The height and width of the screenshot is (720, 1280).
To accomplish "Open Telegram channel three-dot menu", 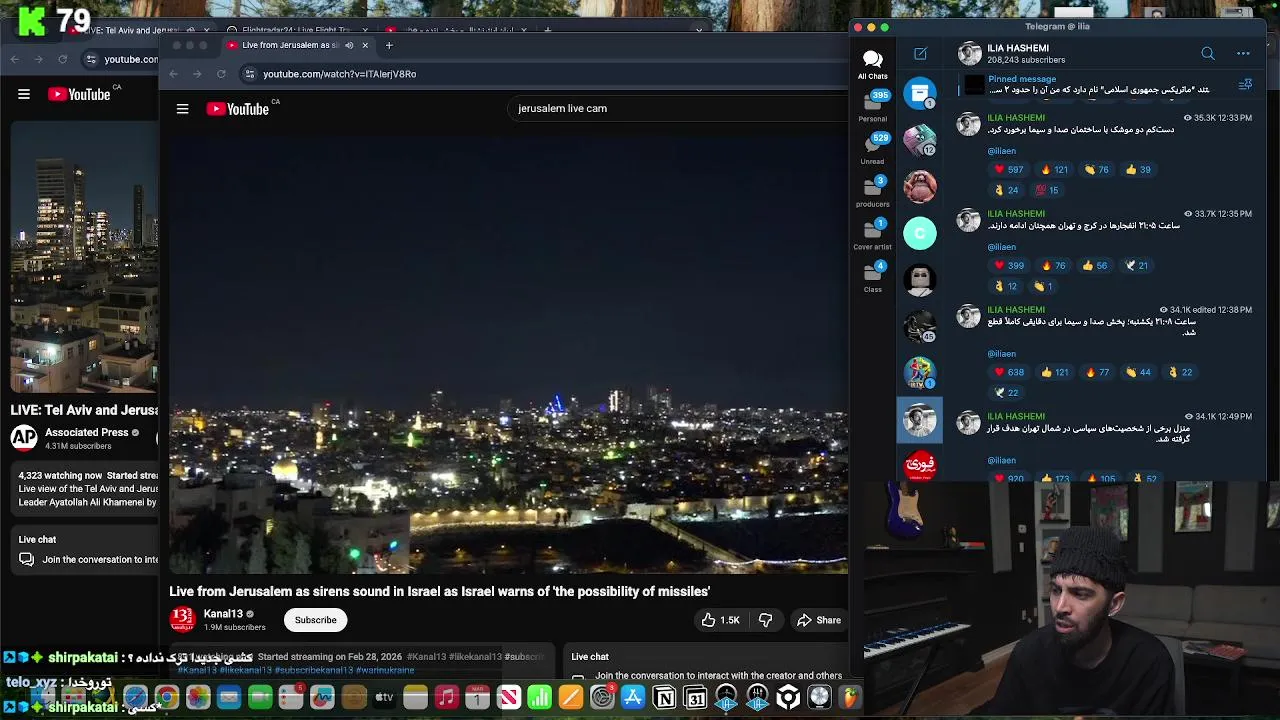I will (x=1243, y=54).
